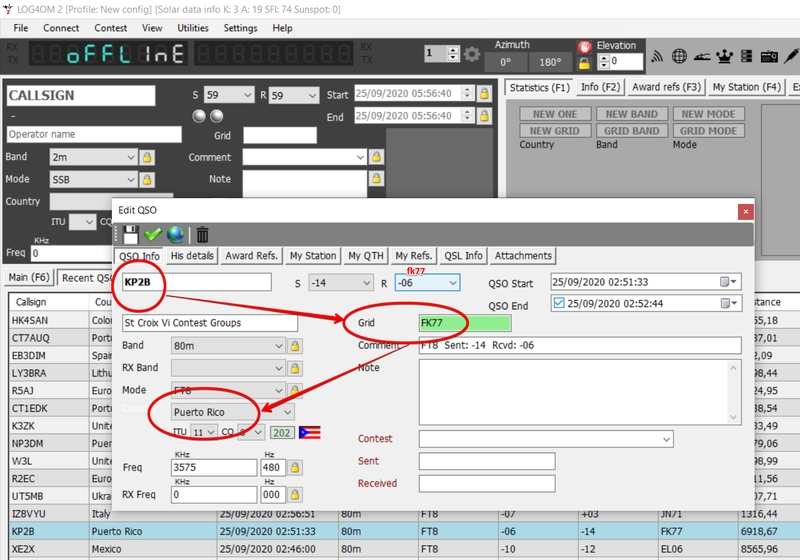Increase the Elevation stepper value
Image resolution: width=800 pixels, height=560 pixels.
pyautogui.click(x=604, y=58)
